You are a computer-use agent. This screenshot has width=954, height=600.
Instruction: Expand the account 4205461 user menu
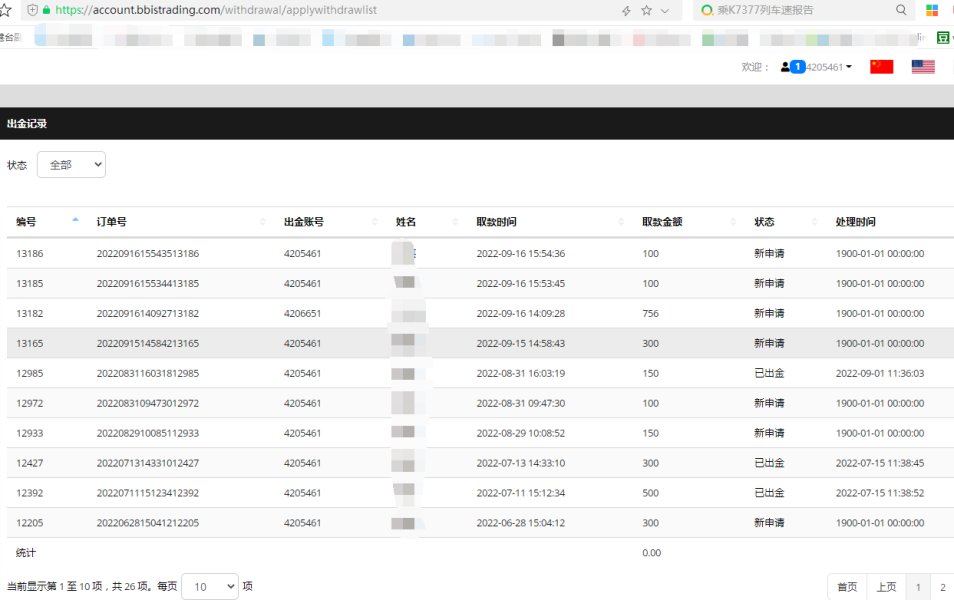pos(820,67)
